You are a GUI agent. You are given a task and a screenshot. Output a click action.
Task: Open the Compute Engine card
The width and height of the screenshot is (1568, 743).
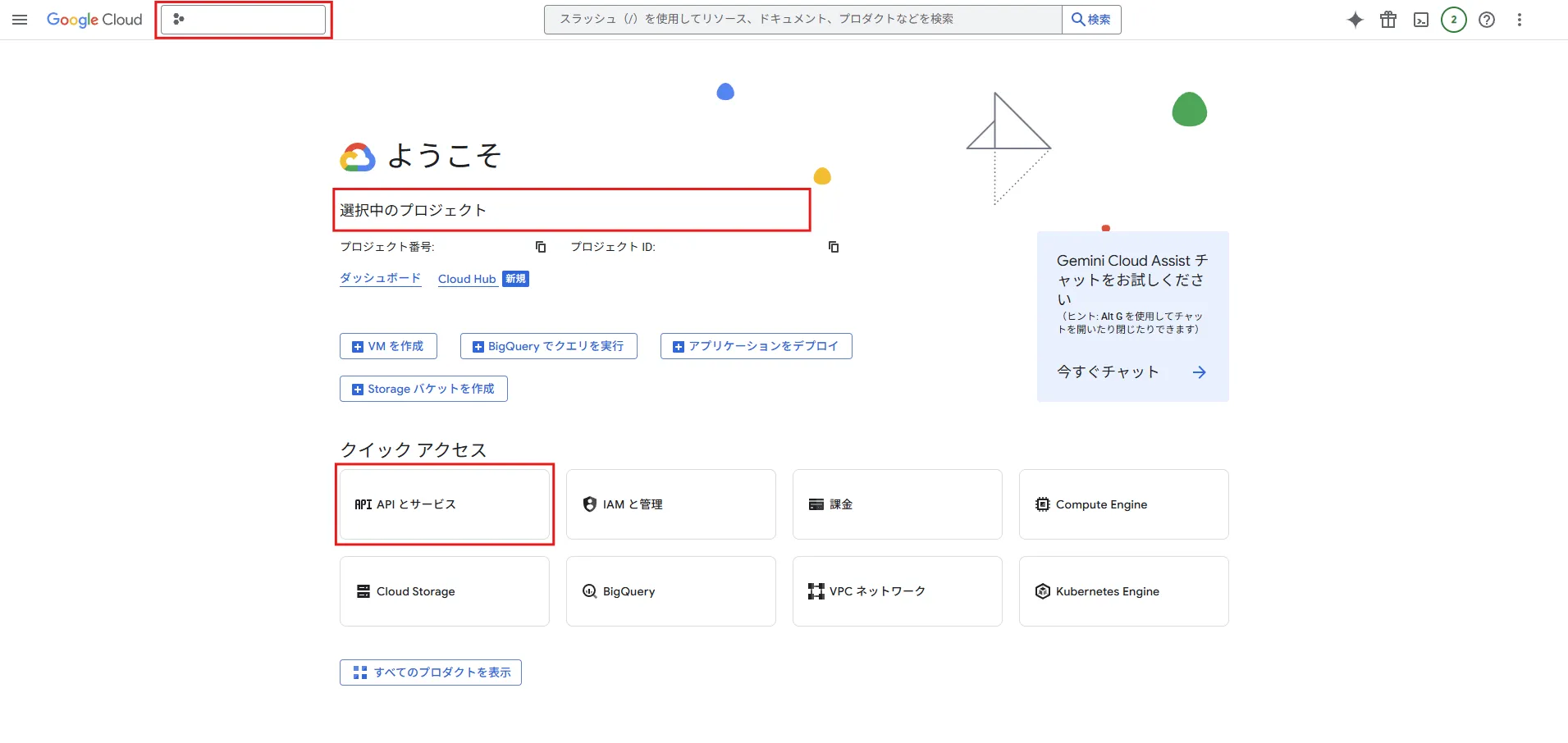pos(1124,504)
